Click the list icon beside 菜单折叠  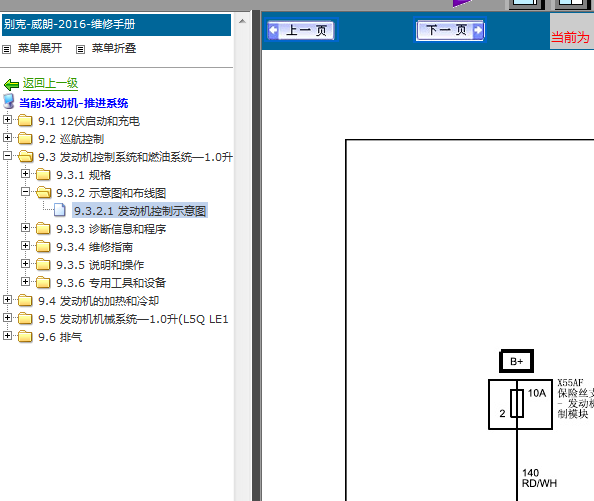pos(80,49)
